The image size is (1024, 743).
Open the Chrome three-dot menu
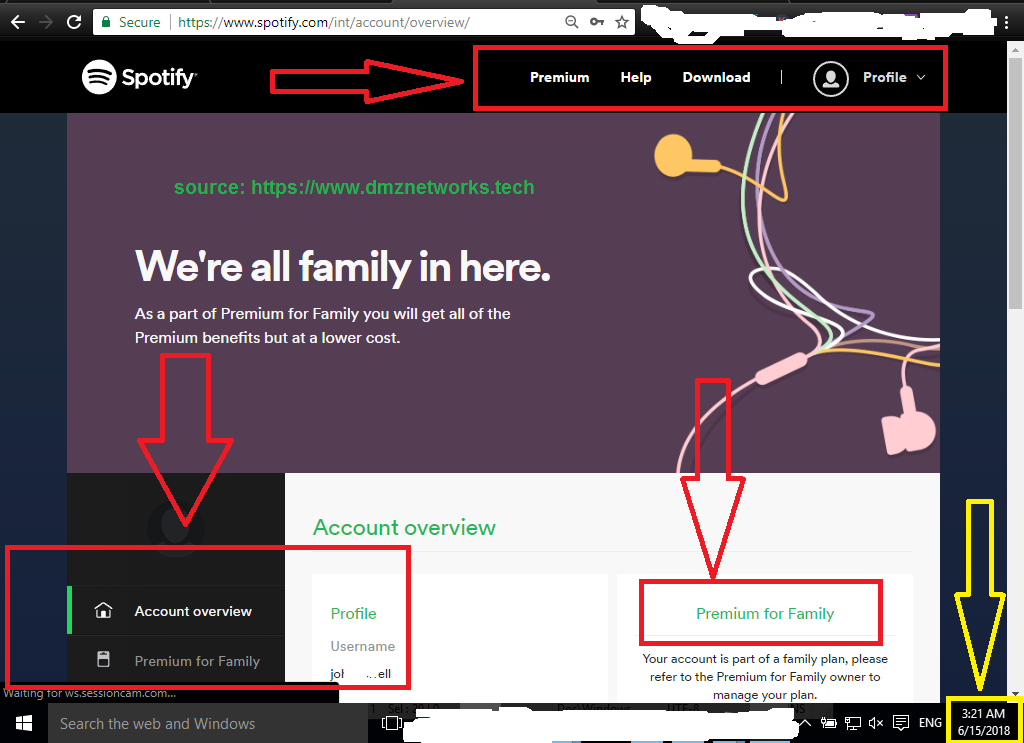(x=1006, y=22)
